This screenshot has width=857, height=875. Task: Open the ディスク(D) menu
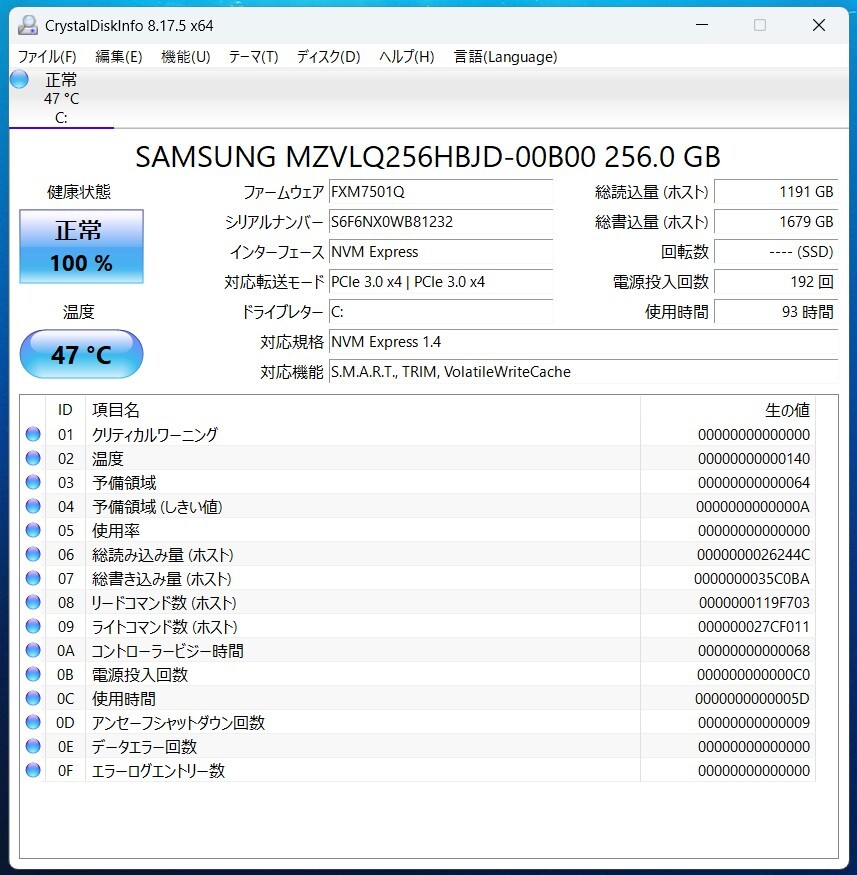328,57
